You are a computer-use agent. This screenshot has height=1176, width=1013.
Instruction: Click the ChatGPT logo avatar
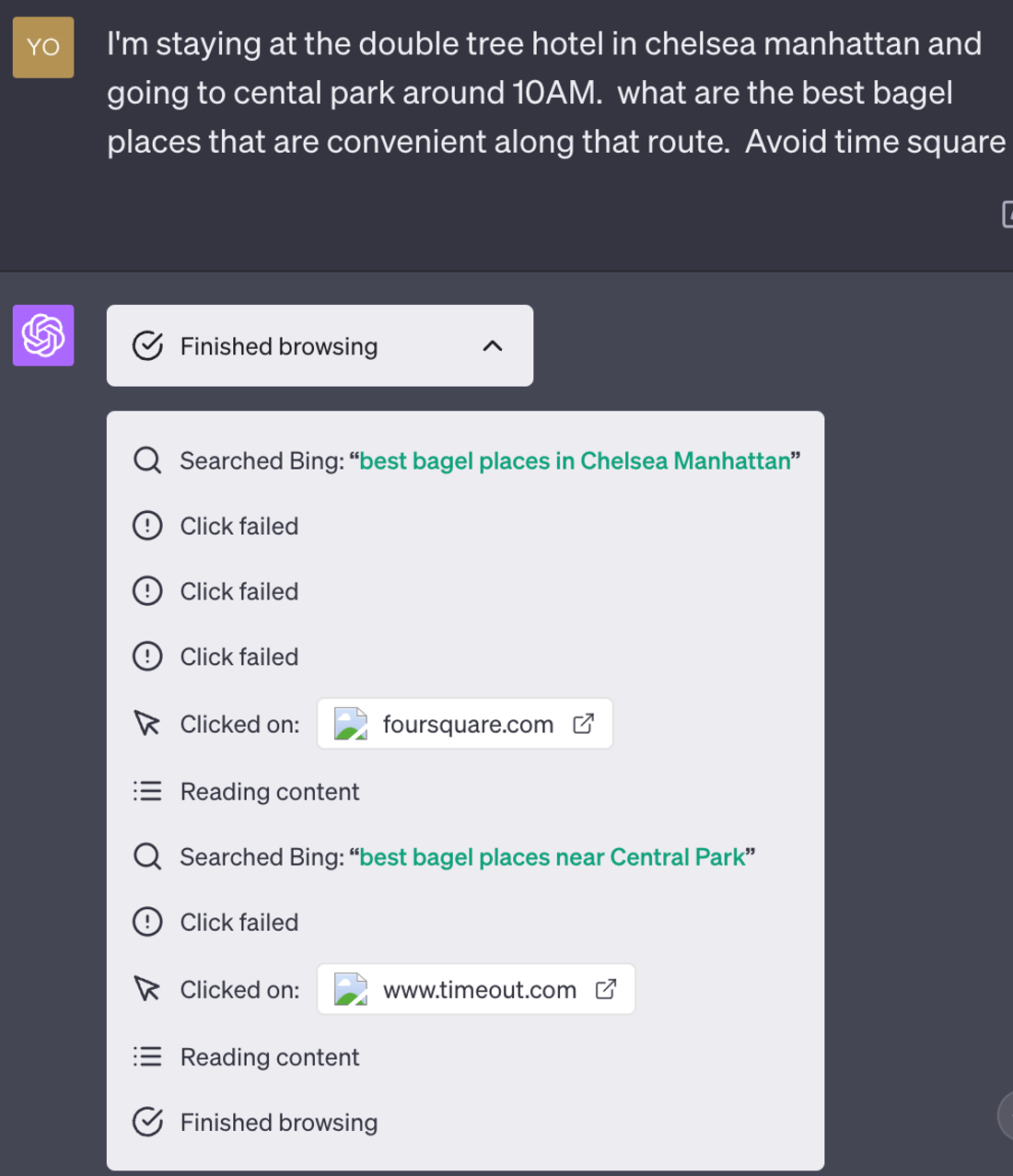click(x=43, y=335)
